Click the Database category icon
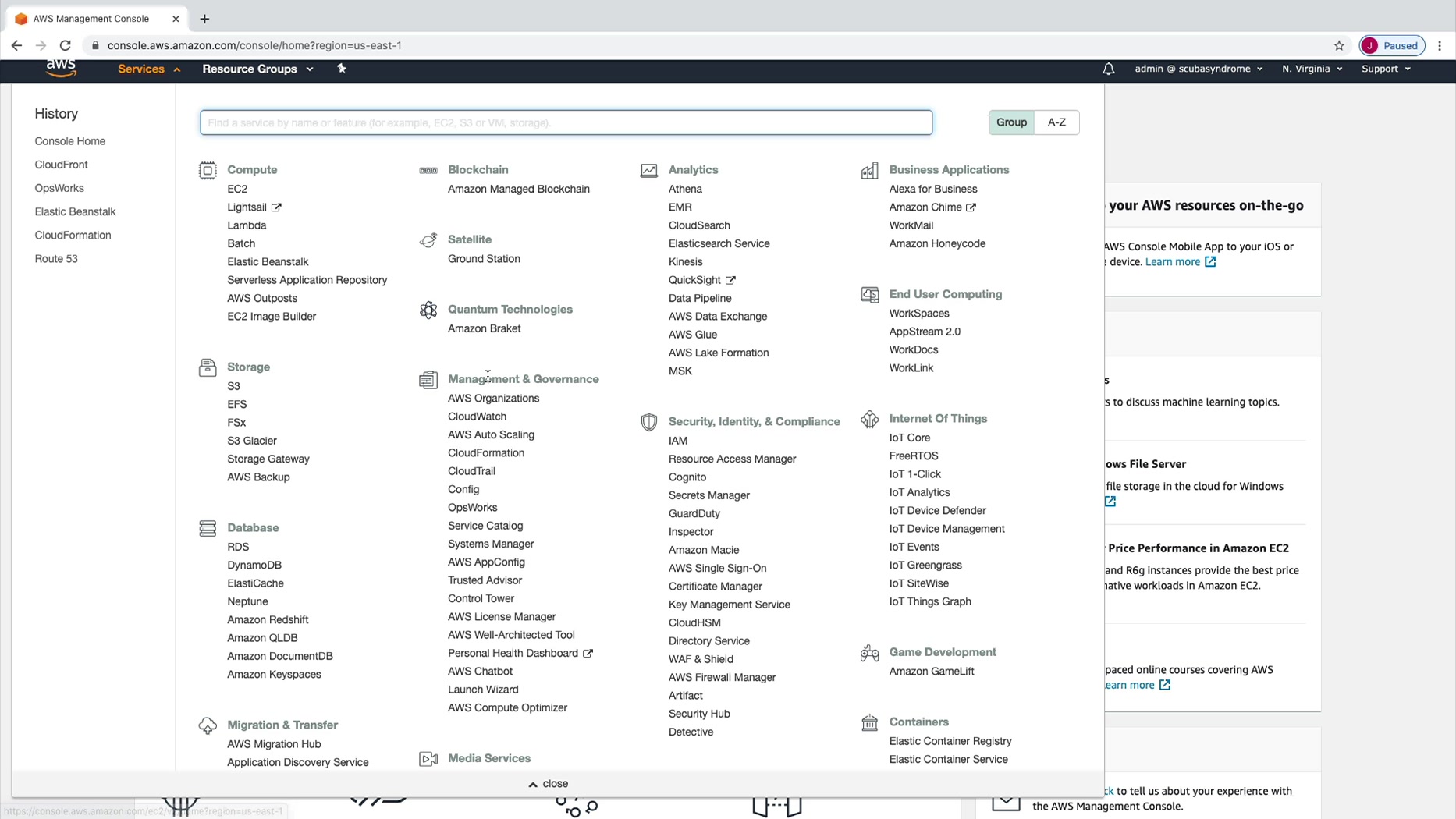This screenshot has height=819, width=1456. coord(208,528)
